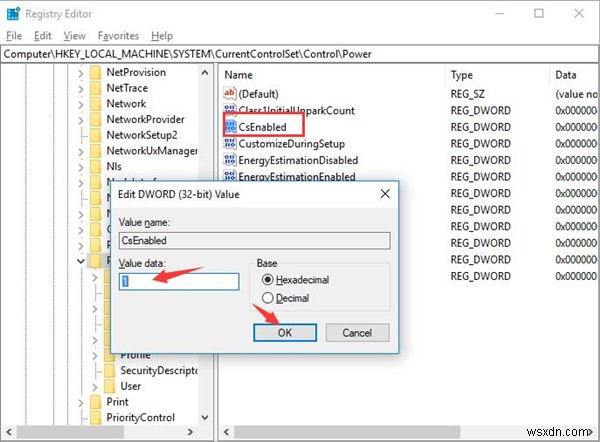This screenshot has width=600, height=442.
Task: Select the EnergyEstimationDisabled DWORD icon
Action: tap(230, 160)
